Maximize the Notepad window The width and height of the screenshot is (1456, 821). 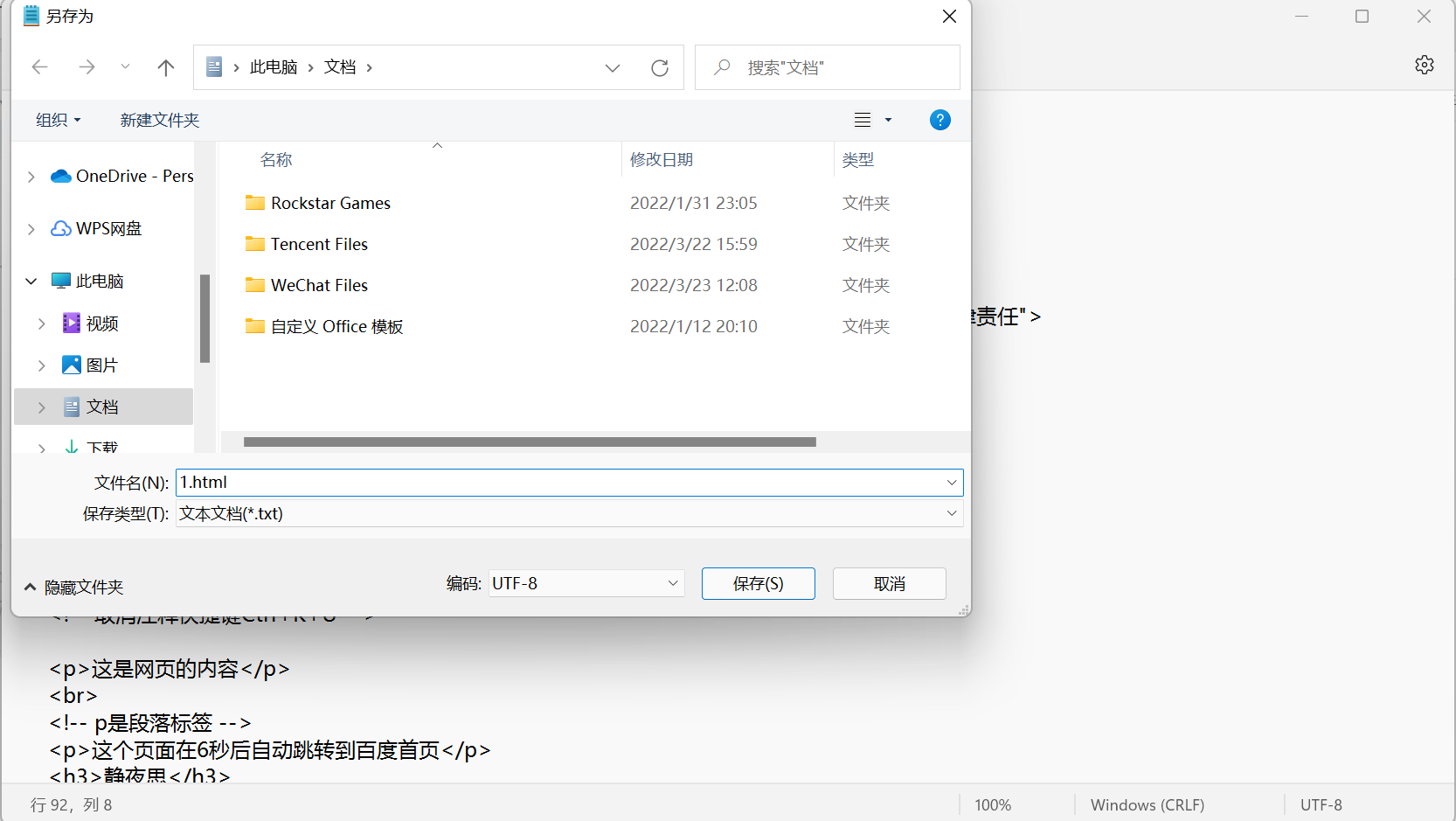[1362, 17]
